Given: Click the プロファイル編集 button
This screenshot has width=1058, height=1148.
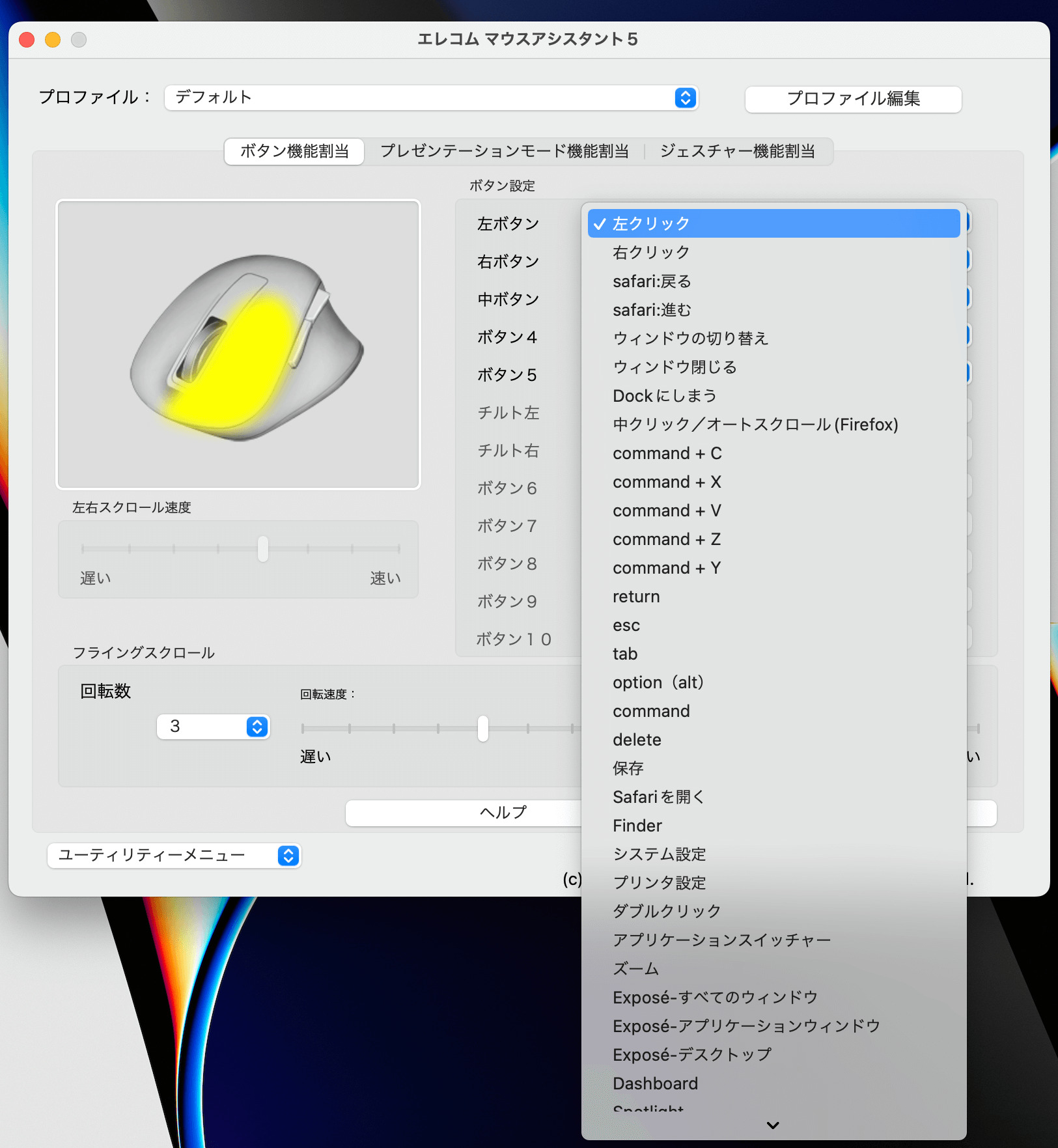Looking at the screenshot, I should pos(853,99).
